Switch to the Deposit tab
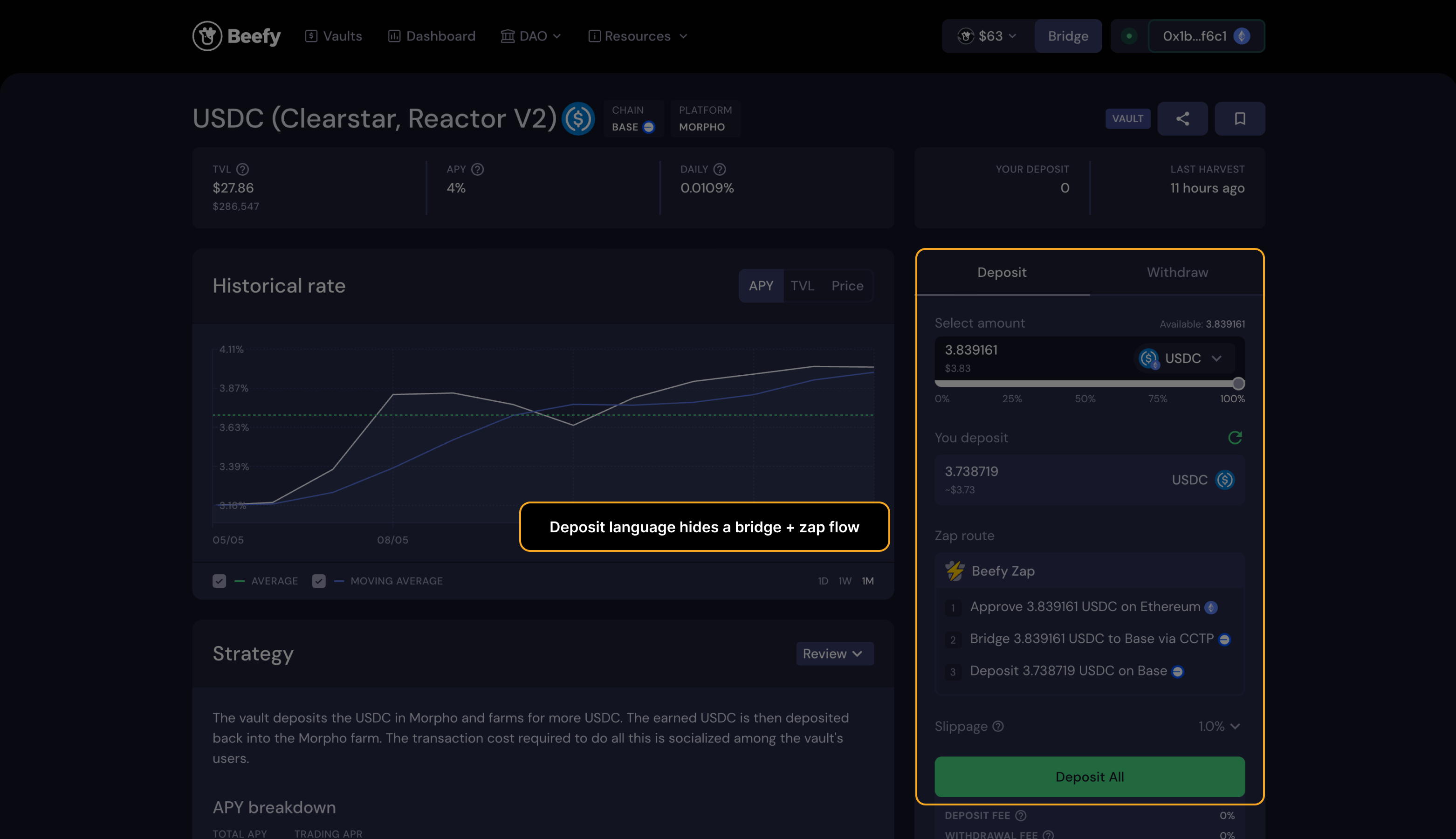This screenshot has width=1456, height=839. (1002, 273)
